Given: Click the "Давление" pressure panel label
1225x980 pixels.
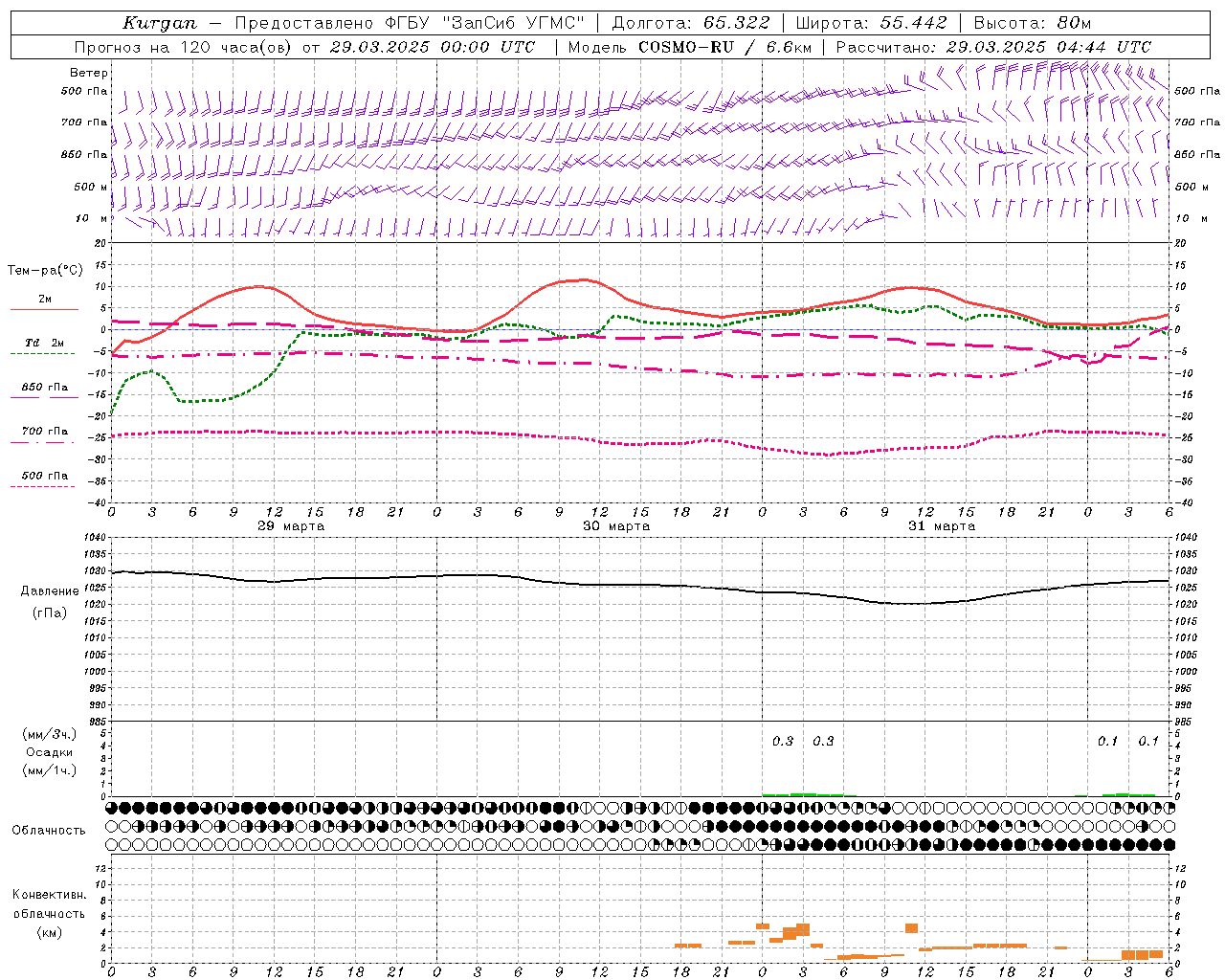Looking at the screenshot, I should point(49,591).
